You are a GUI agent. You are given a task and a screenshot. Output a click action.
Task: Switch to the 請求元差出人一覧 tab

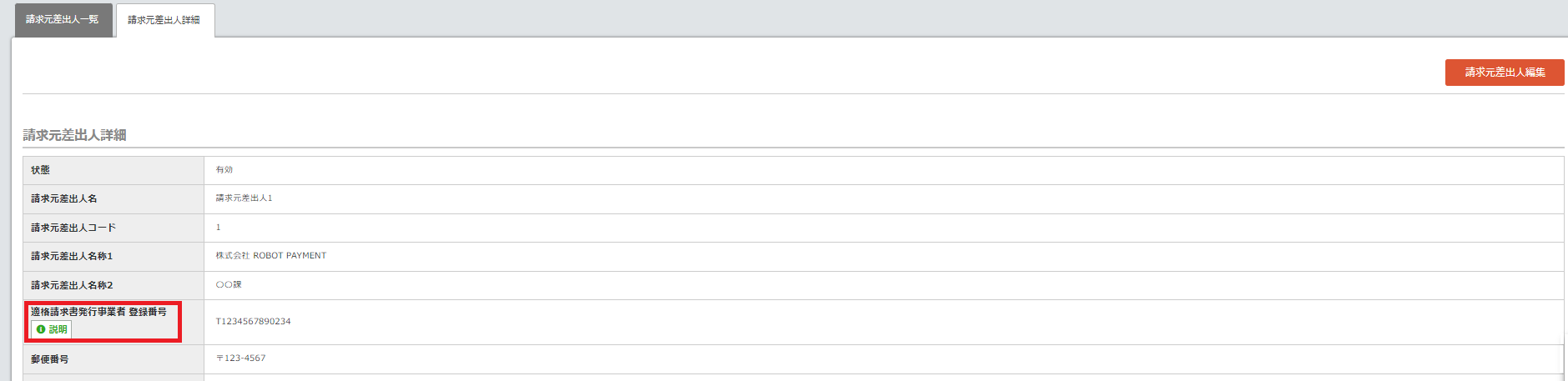coord(63,19)
